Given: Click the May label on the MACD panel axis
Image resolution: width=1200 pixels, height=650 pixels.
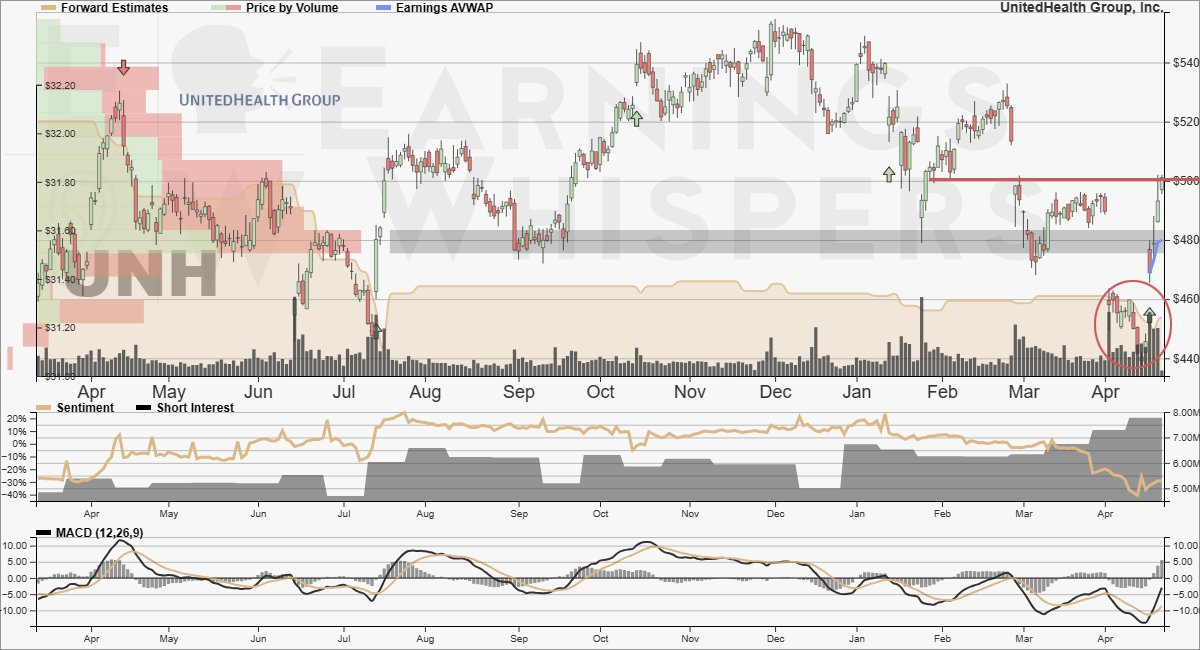Looking at the screenshot, I should [169, 638].
